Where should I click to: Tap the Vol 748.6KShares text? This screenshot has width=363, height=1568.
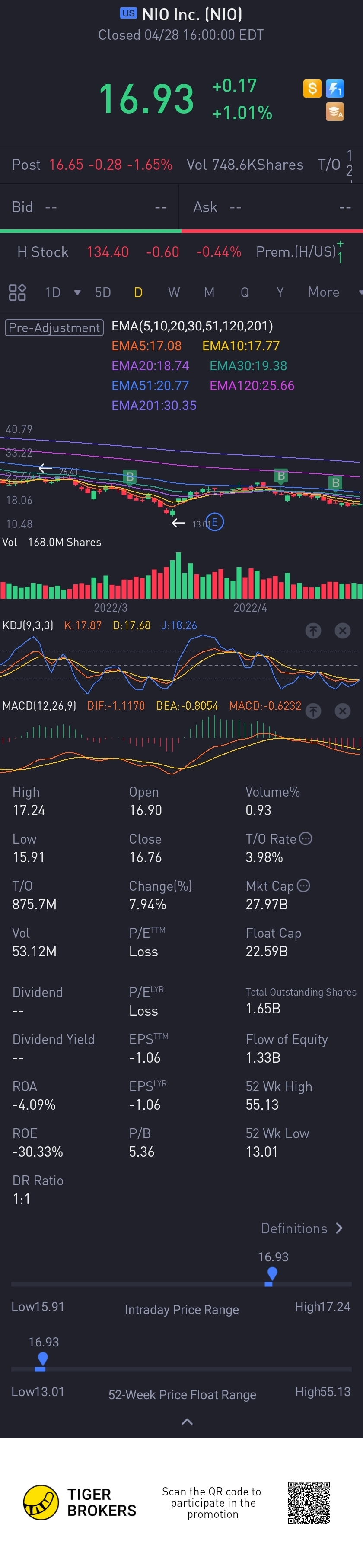(x=245, y=164)
